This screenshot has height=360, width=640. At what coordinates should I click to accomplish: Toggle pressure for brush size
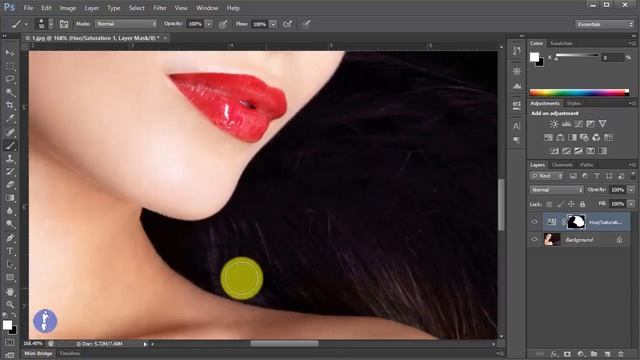(307, 24)
